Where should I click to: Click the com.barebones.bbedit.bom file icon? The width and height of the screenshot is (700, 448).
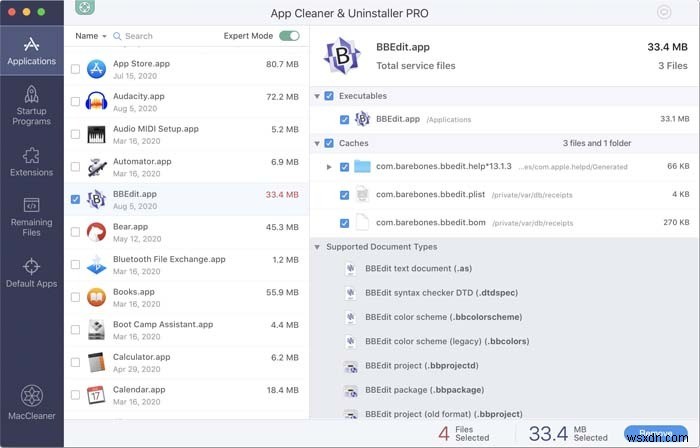pos(362,222)
